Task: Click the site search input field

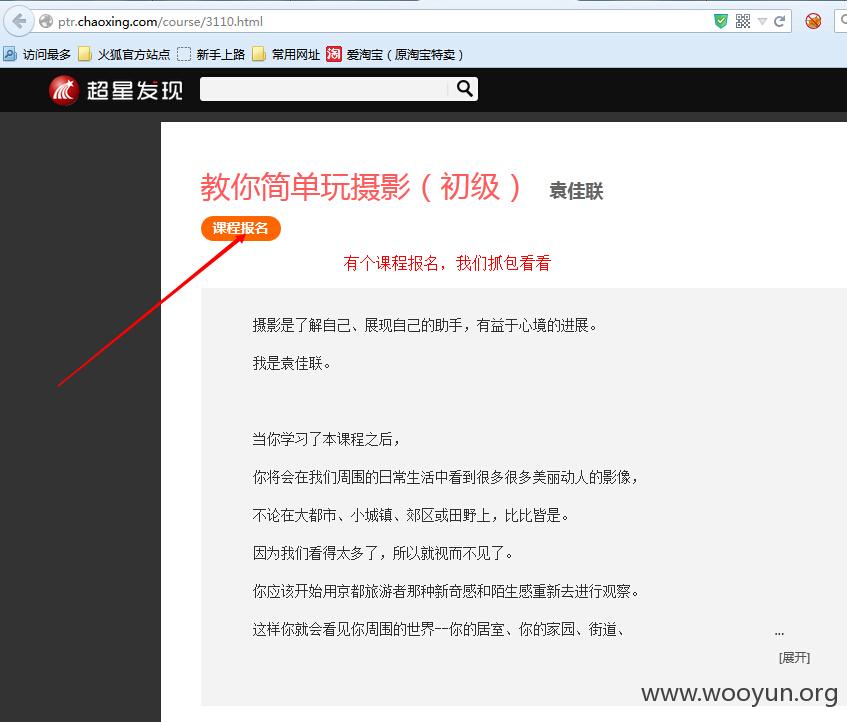Action: click(324, 89)
